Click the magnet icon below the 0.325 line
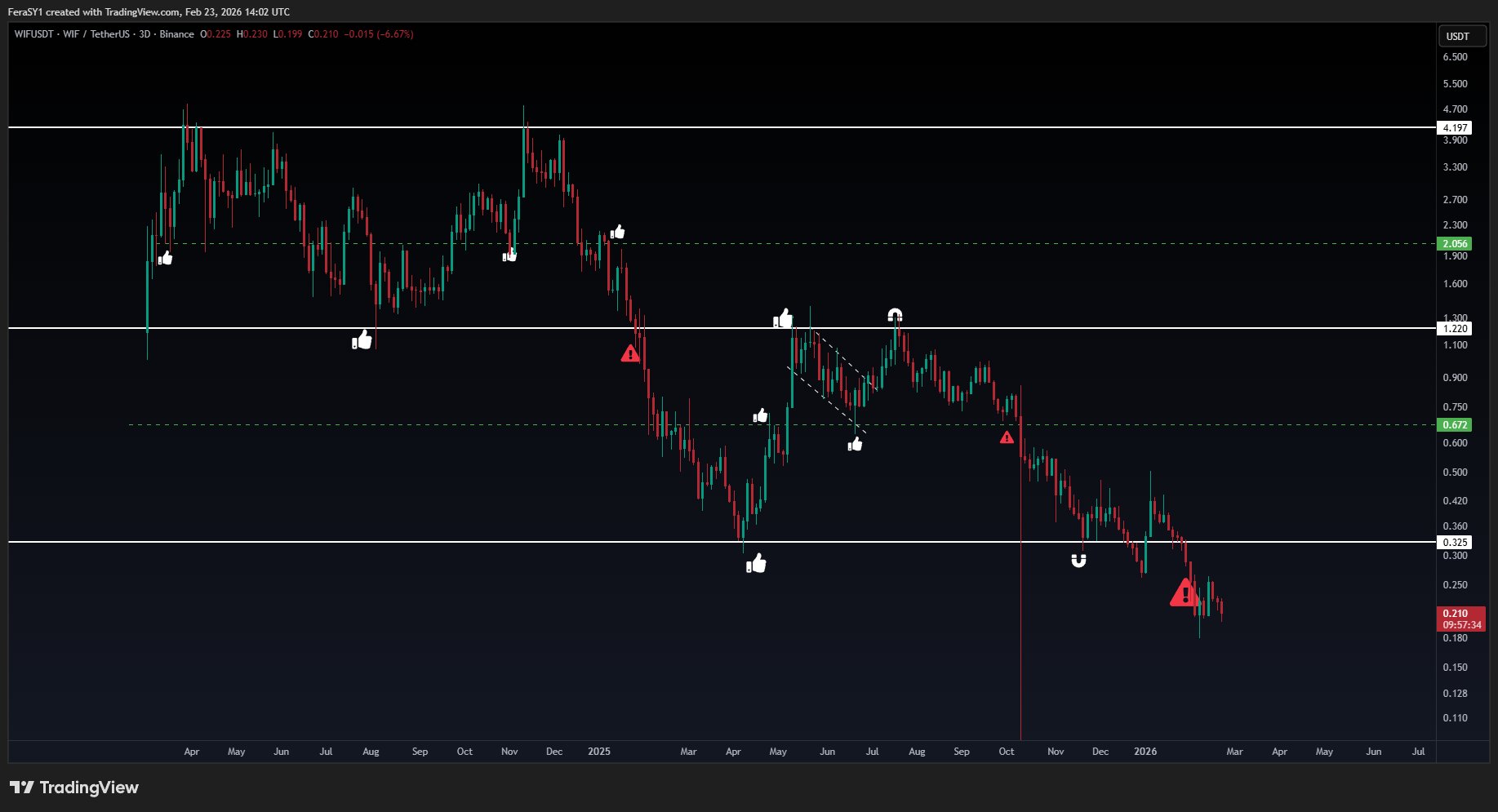Image resolution: width=1498 pixels, height=812 pixels. point(1078,560)
